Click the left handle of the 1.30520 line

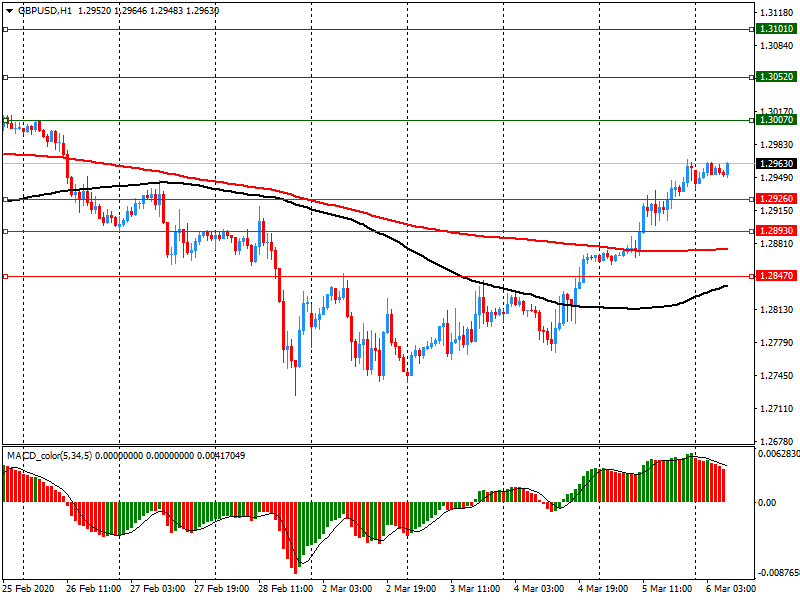tap(6, 78)
